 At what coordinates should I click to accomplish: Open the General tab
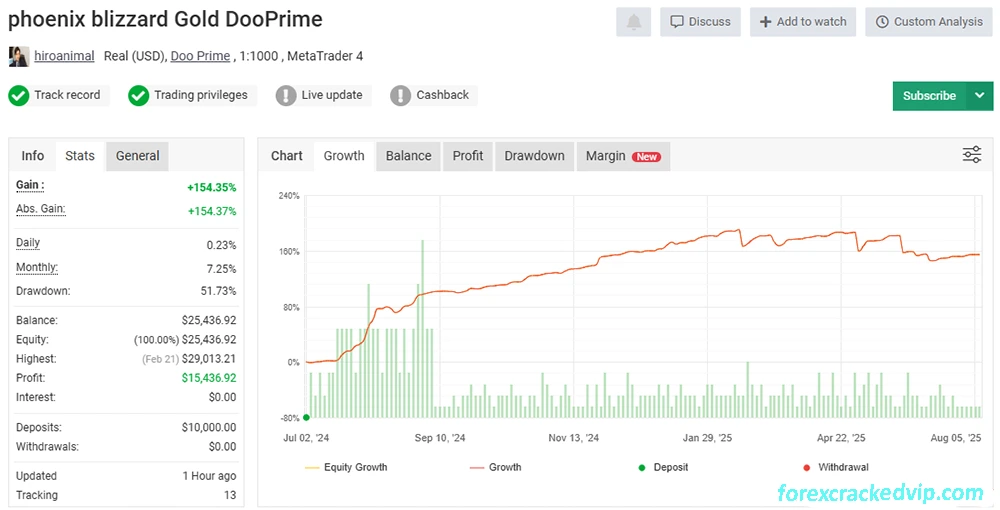138,156
